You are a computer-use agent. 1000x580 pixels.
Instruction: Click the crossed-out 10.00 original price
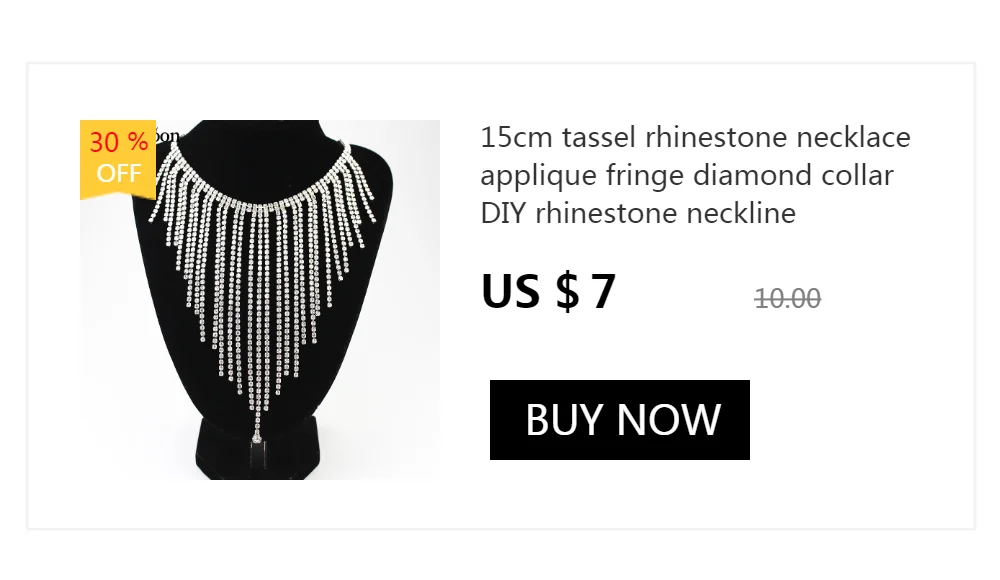point(788,298)
